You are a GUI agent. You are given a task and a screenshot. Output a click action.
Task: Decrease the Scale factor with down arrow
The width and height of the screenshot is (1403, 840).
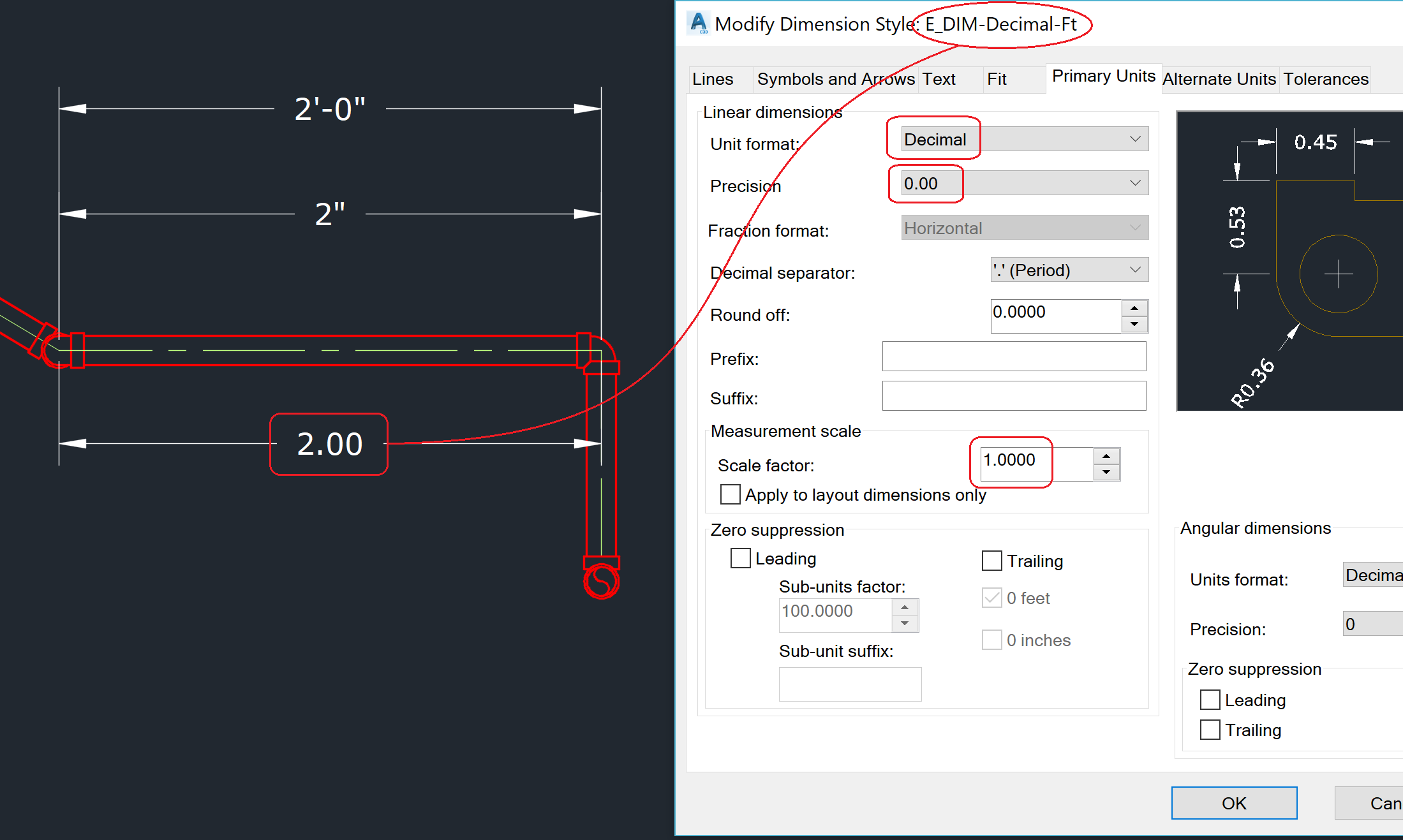tap(1106, 472)
